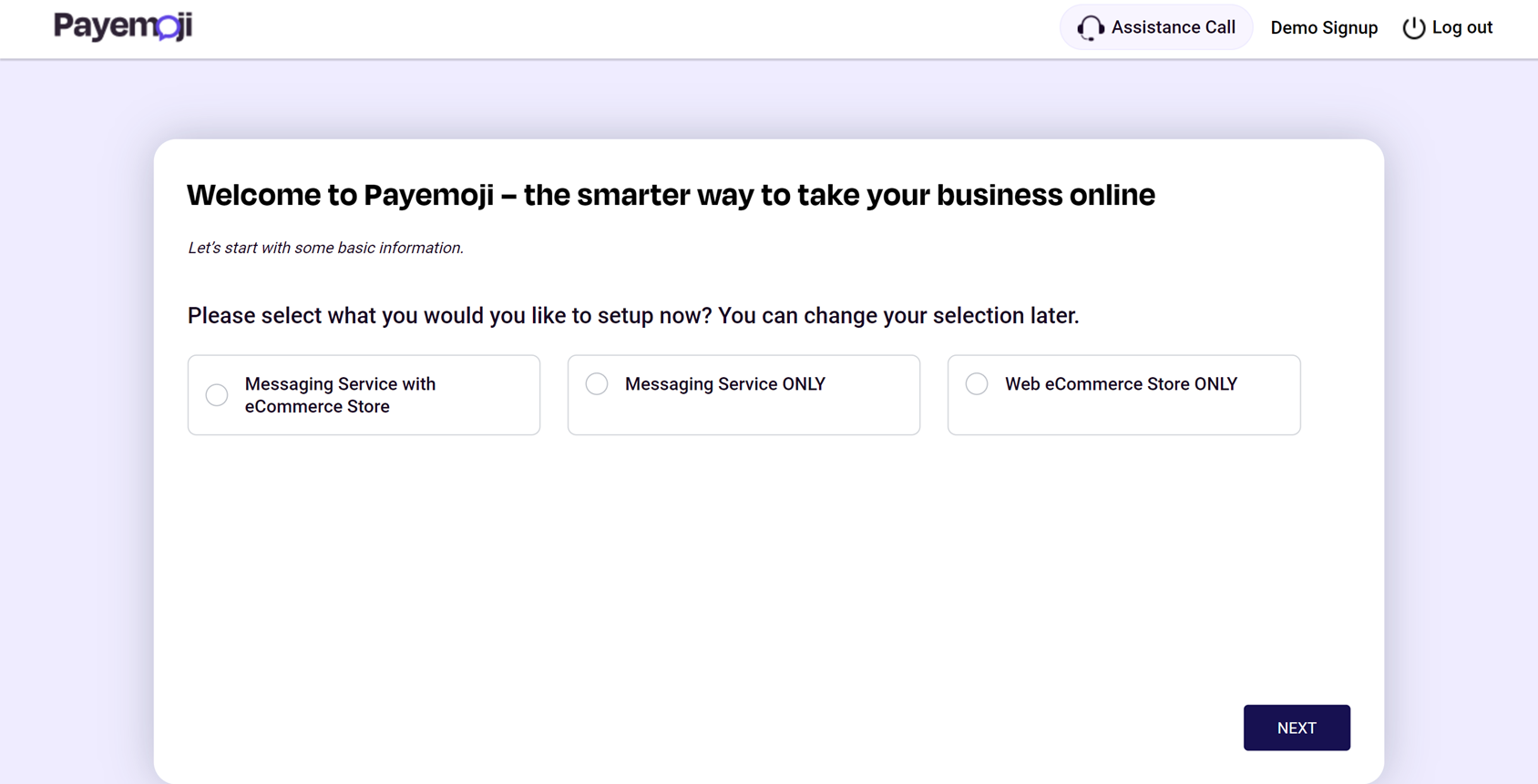
Task: Choose the Web eCommerce Store ONLY radio
Action: point(977,384)
